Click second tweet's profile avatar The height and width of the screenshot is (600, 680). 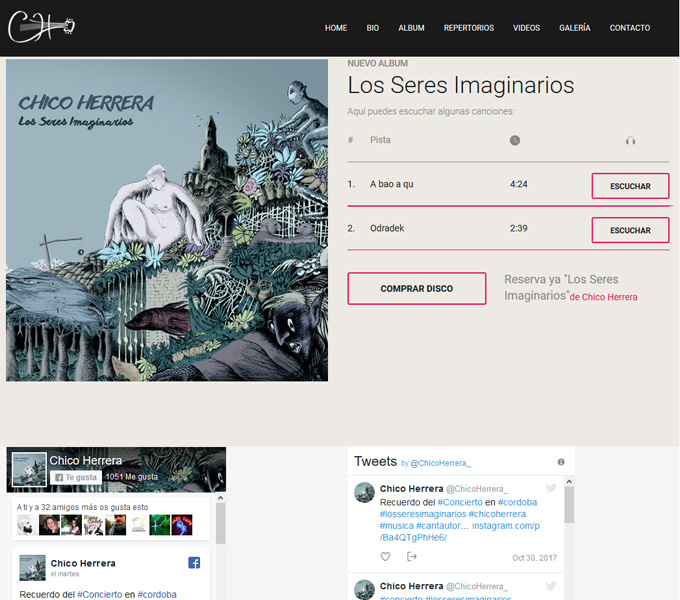(x=364, y=590)
